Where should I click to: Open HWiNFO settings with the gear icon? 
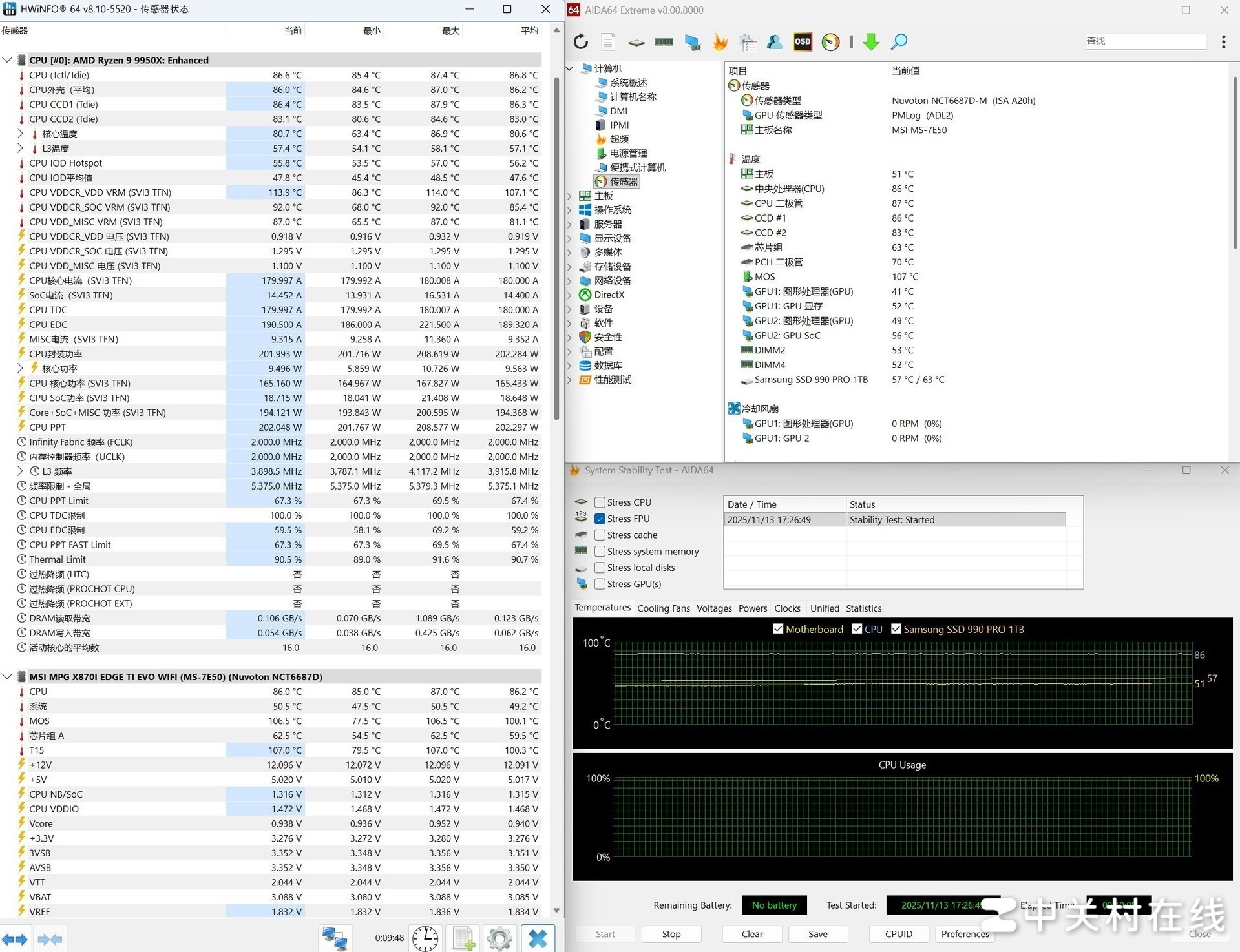[499, 938]
